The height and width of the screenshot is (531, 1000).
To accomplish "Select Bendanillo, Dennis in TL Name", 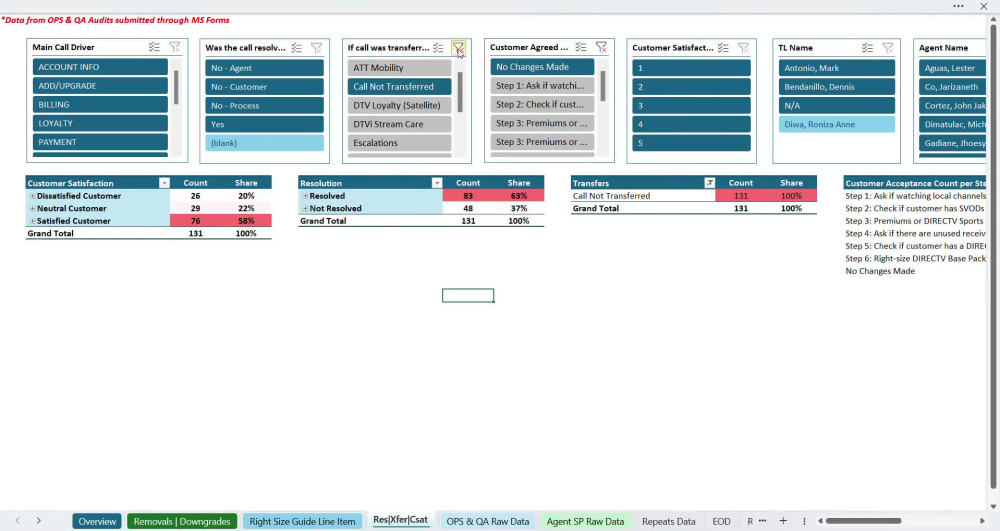I will point(837,87).
